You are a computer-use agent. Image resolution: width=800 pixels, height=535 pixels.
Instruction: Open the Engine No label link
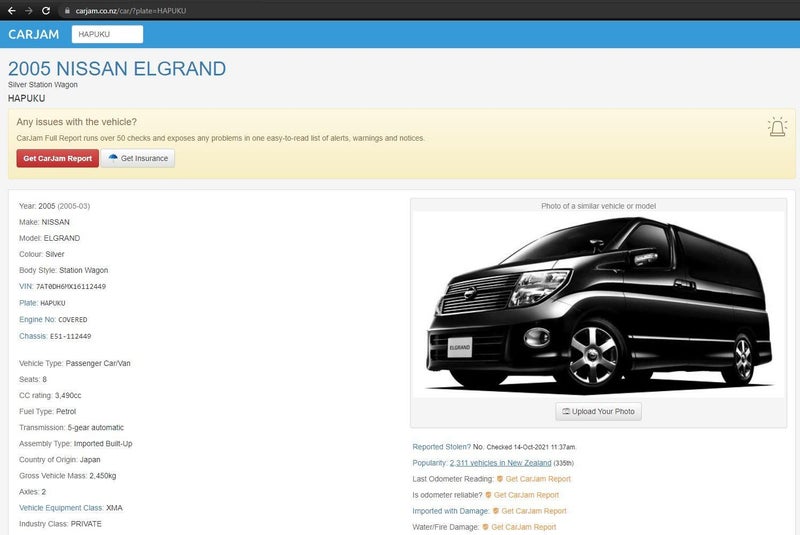pos(37,319)
